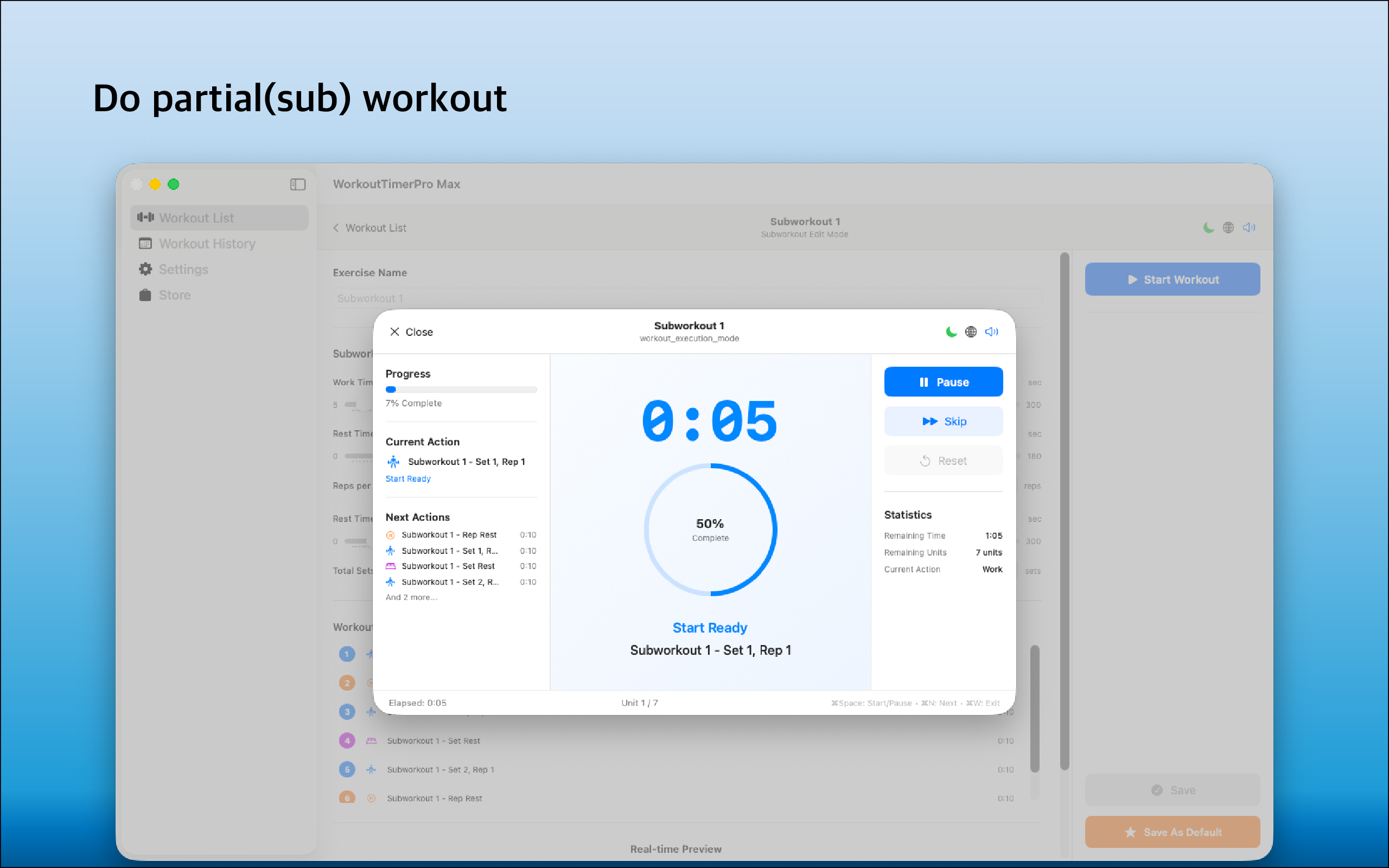The image size is (1389, 868).
Task: Mute sound using the speaker toggle in dialog
Action: (991, 332)
